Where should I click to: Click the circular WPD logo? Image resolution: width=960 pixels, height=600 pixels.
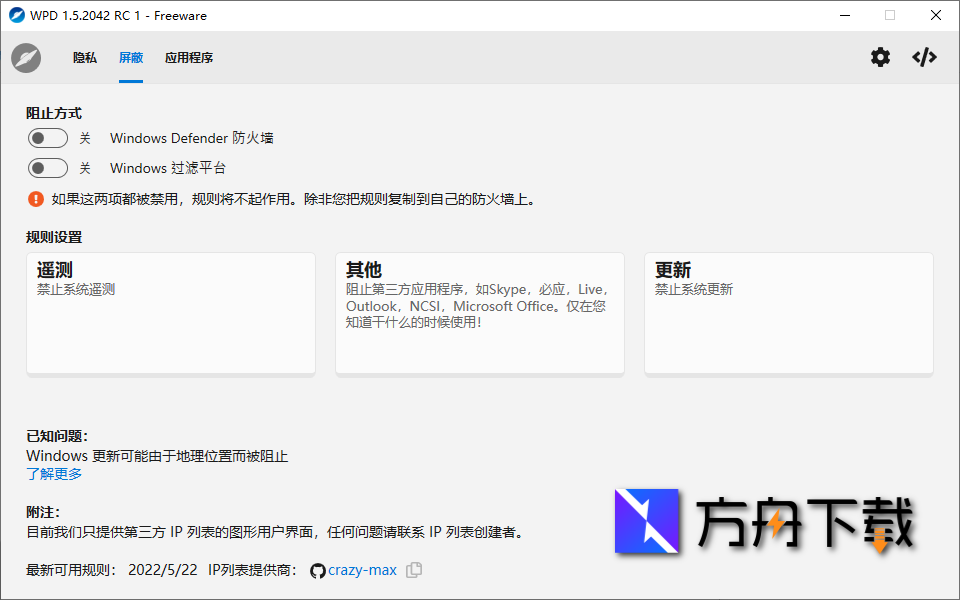point(25,57)
